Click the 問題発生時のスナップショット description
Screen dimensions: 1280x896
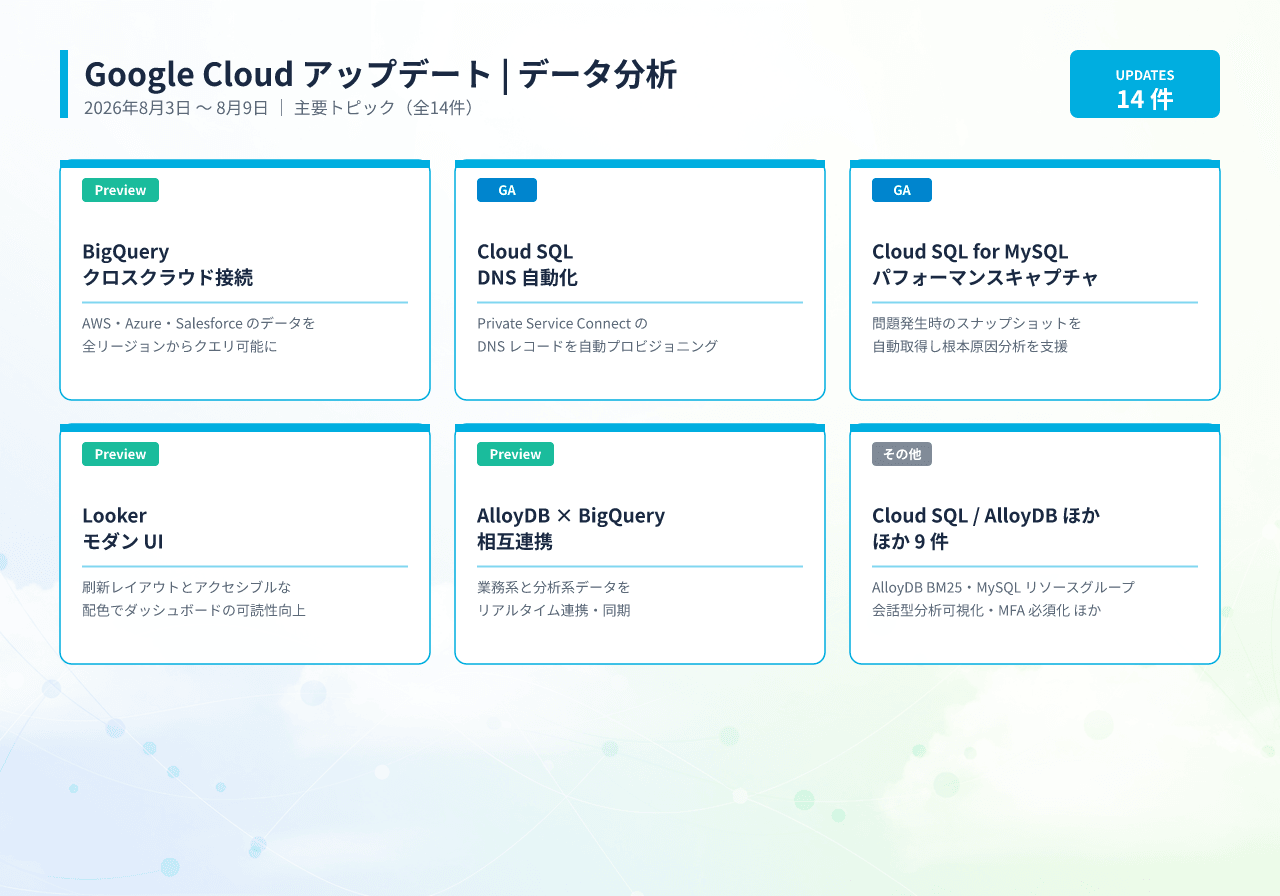click(977, 335)
